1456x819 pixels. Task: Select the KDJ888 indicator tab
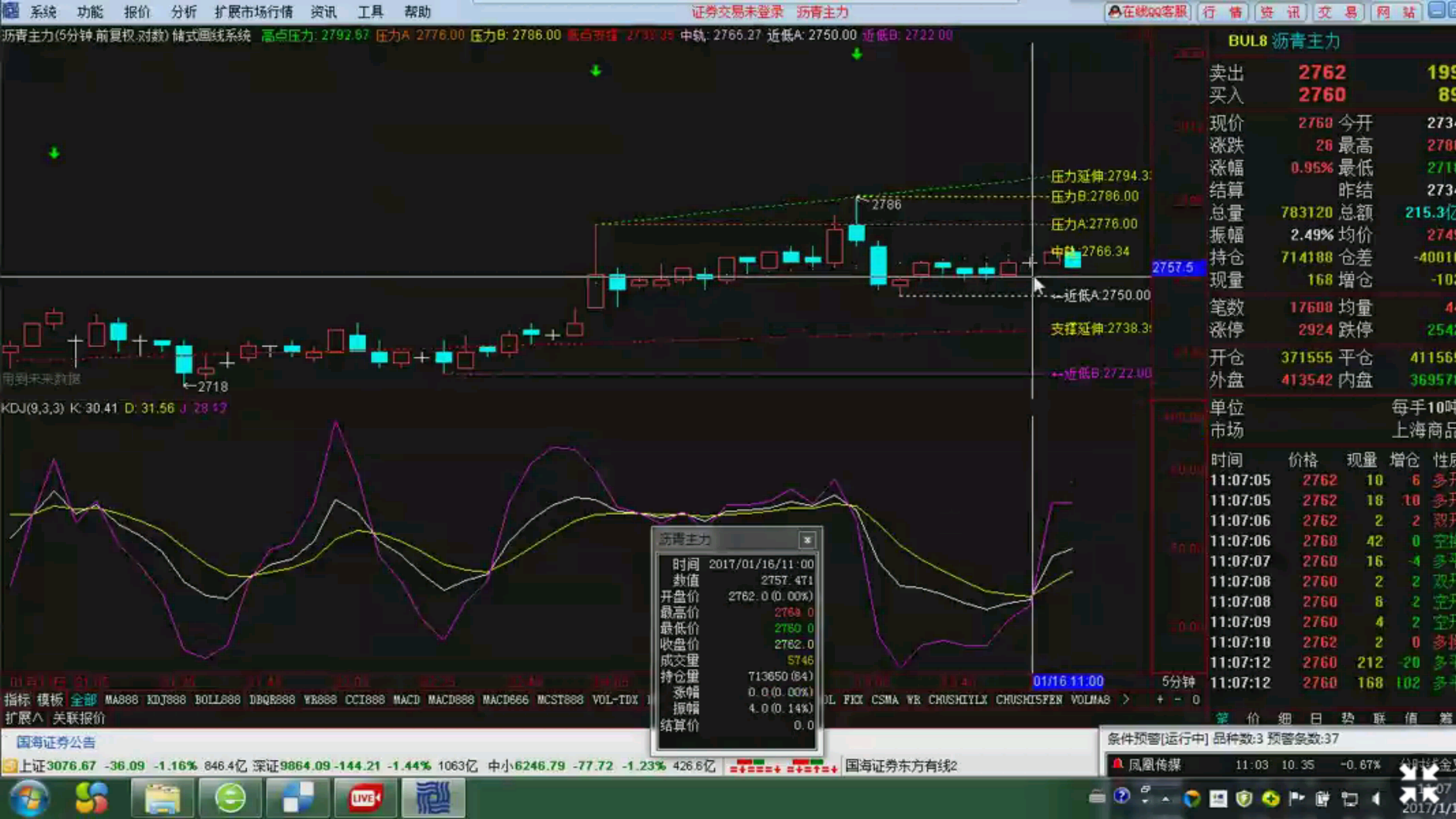click(166, 700)
